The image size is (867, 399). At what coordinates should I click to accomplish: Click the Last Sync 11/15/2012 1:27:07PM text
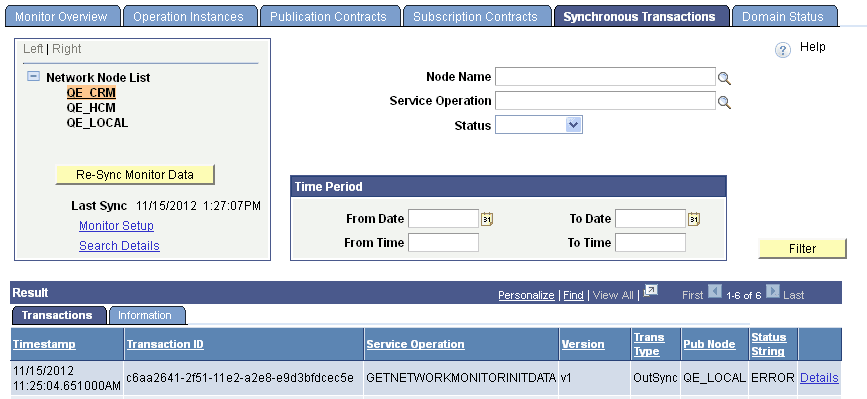click(x=166, y=206)
